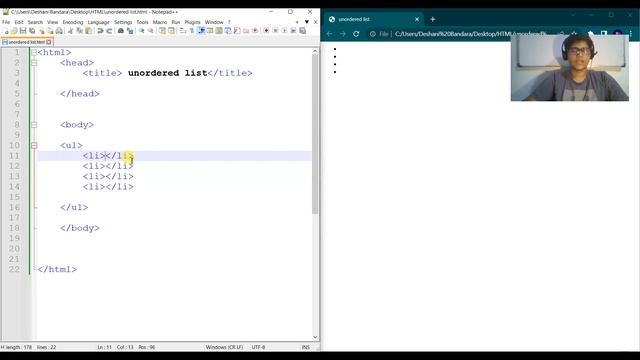Click Run Macro Multiple Times icon
Screen dimensions: 640x360
click(x=293, y=31)
